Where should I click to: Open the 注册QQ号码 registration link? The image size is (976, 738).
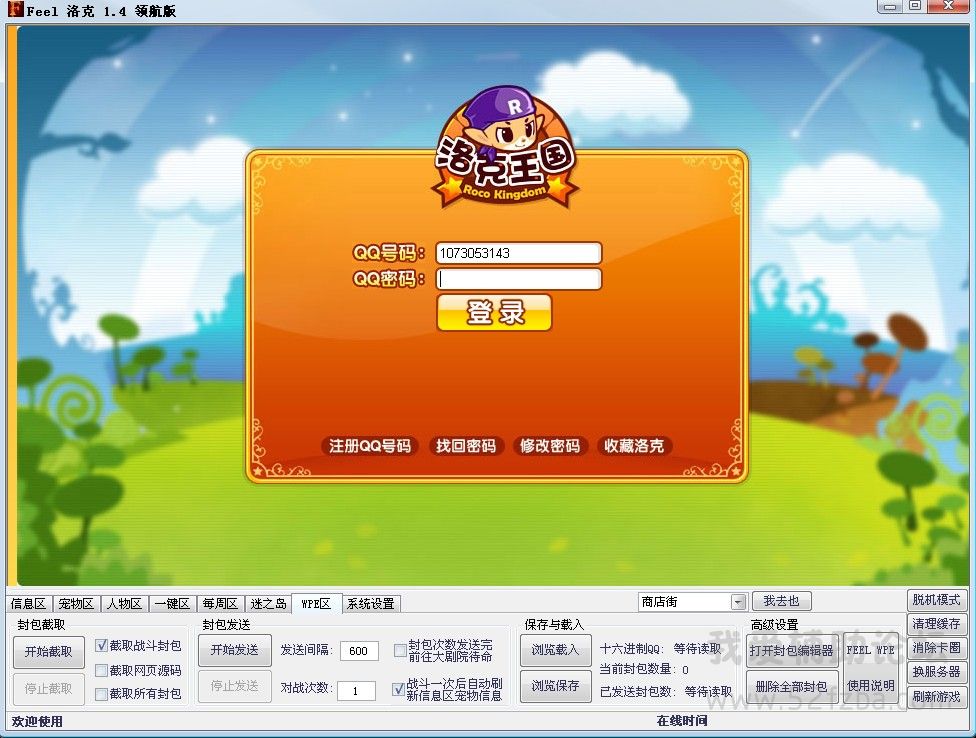(370, 446)
